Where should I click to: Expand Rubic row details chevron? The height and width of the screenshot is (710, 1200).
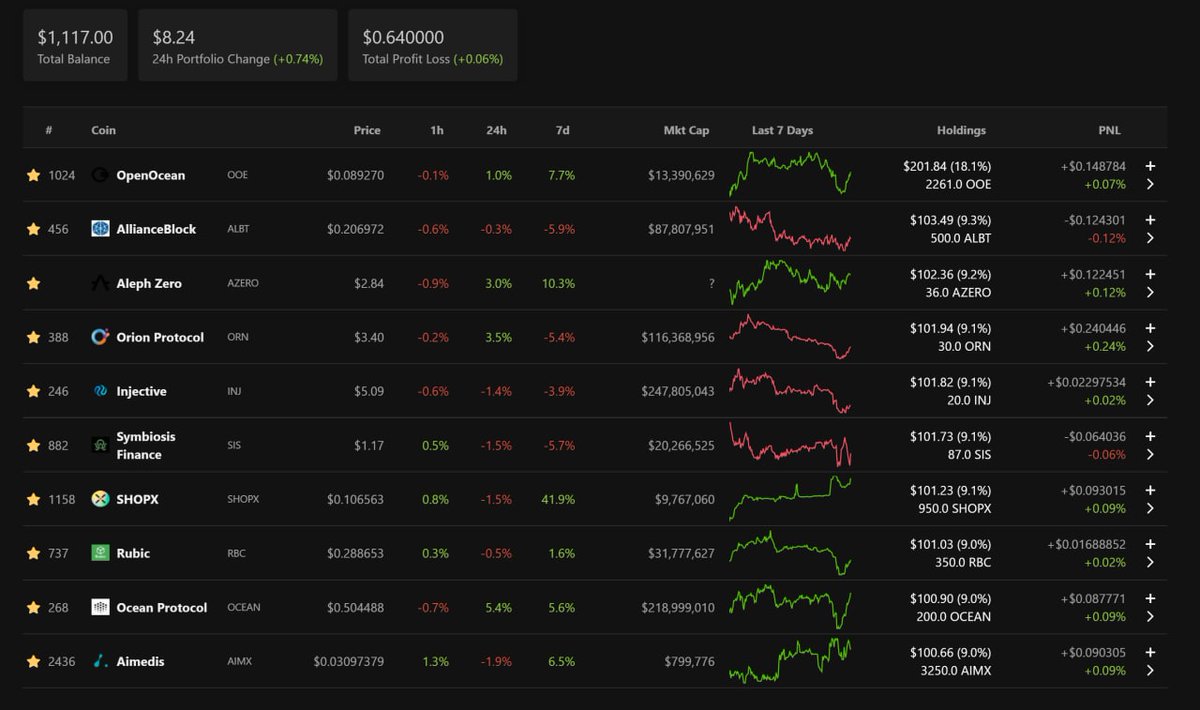(x=1150, y=562)
